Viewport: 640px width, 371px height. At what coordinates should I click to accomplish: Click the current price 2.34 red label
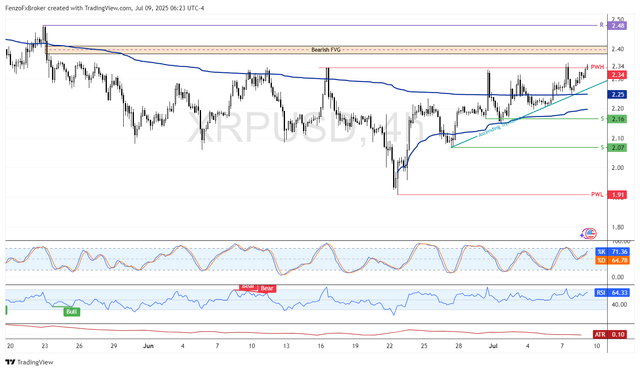click(x=617, y=75)
